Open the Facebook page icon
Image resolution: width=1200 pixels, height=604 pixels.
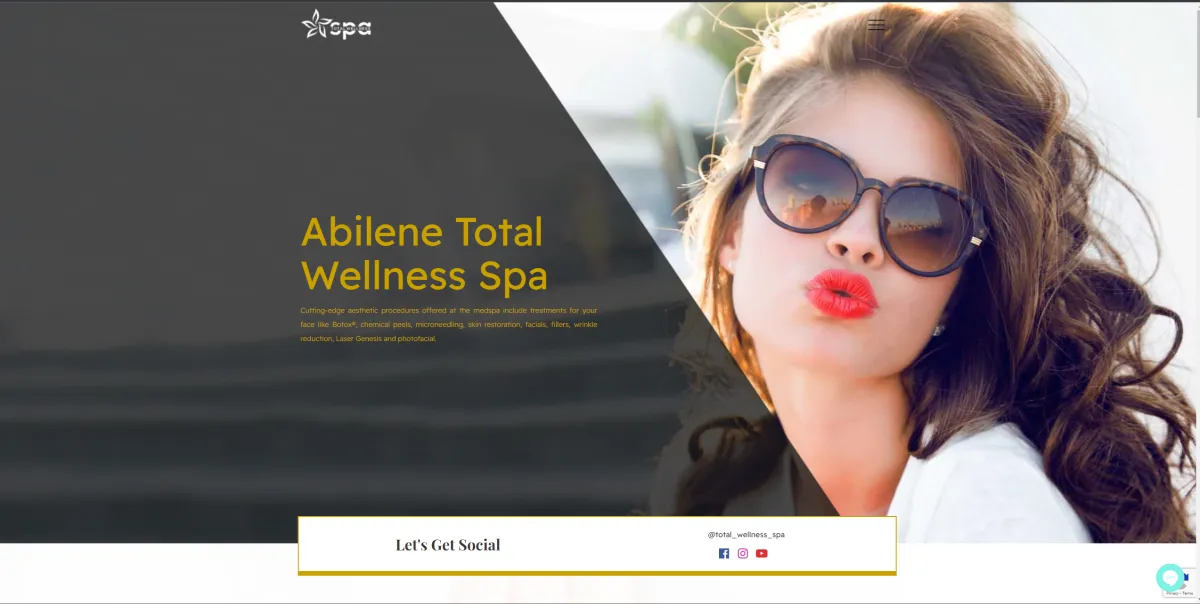724,553
